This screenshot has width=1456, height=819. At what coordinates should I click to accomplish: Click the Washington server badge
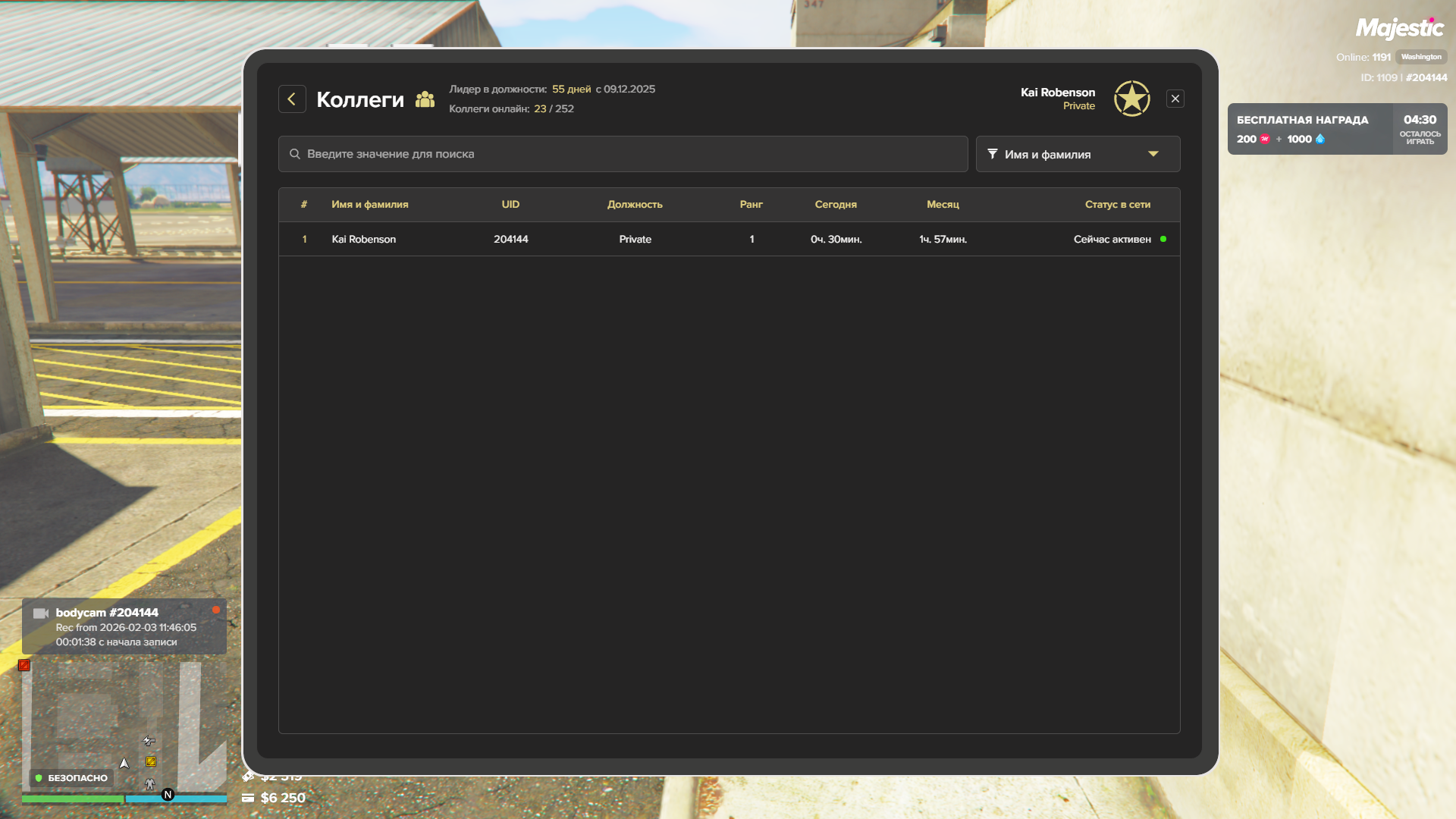point(1420,57)
